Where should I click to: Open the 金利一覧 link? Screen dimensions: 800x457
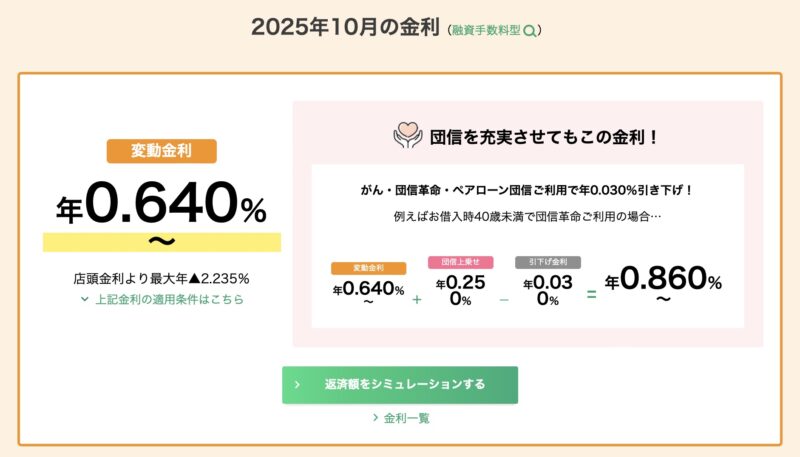point(406,418)
